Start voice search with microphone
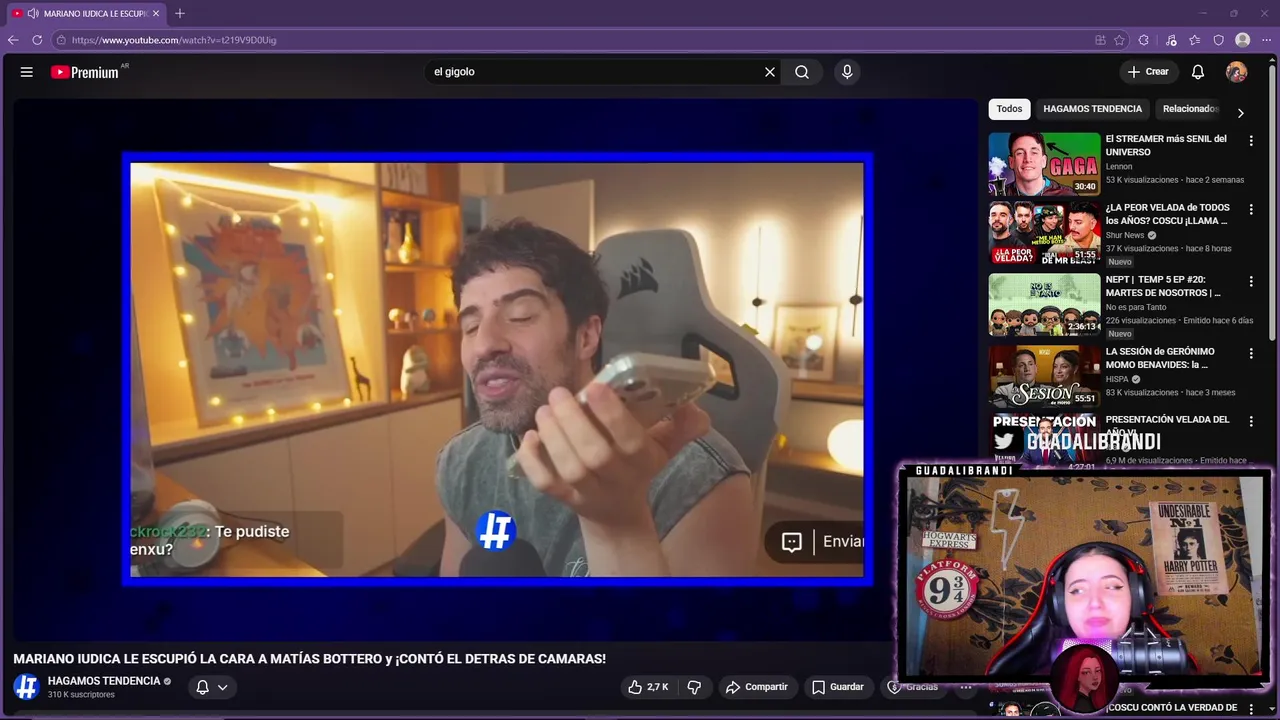1280x720 pixels. (847, 72)
